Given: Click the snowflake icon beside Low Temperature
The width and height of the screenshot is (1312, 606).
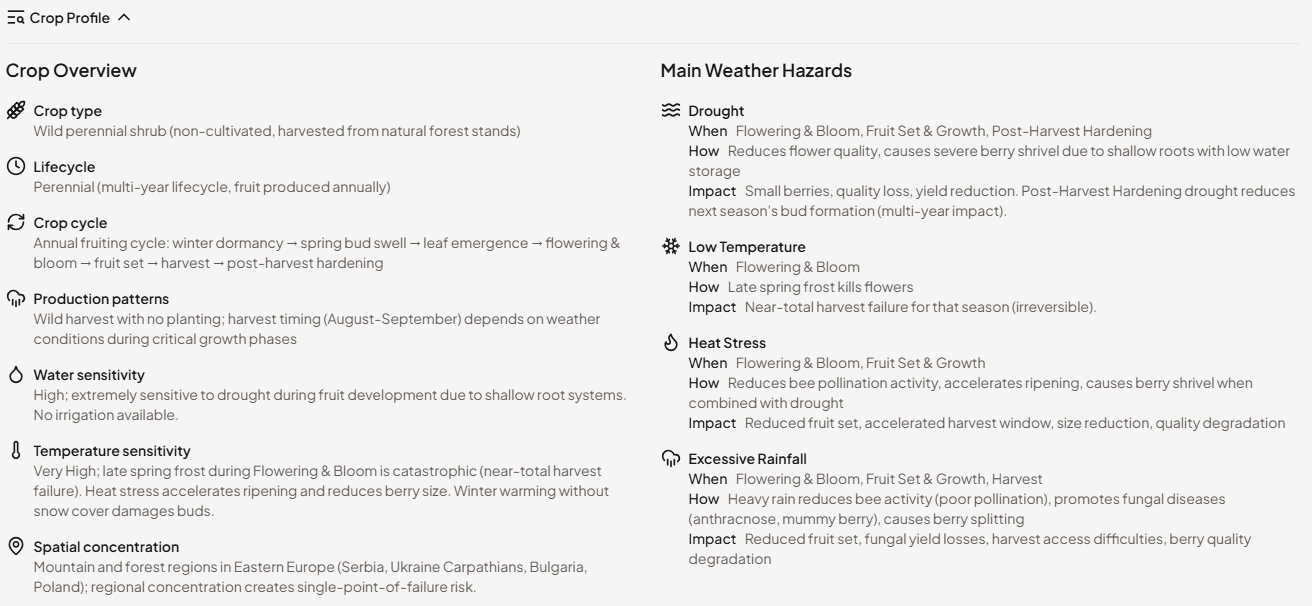Looking at the screenshot, I should coord(670,247).
